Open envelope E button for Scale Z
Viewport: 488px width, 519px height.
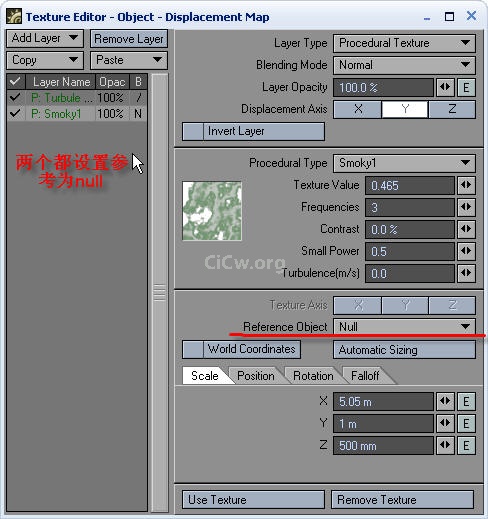pyautogui.click(x=466, y=445)
